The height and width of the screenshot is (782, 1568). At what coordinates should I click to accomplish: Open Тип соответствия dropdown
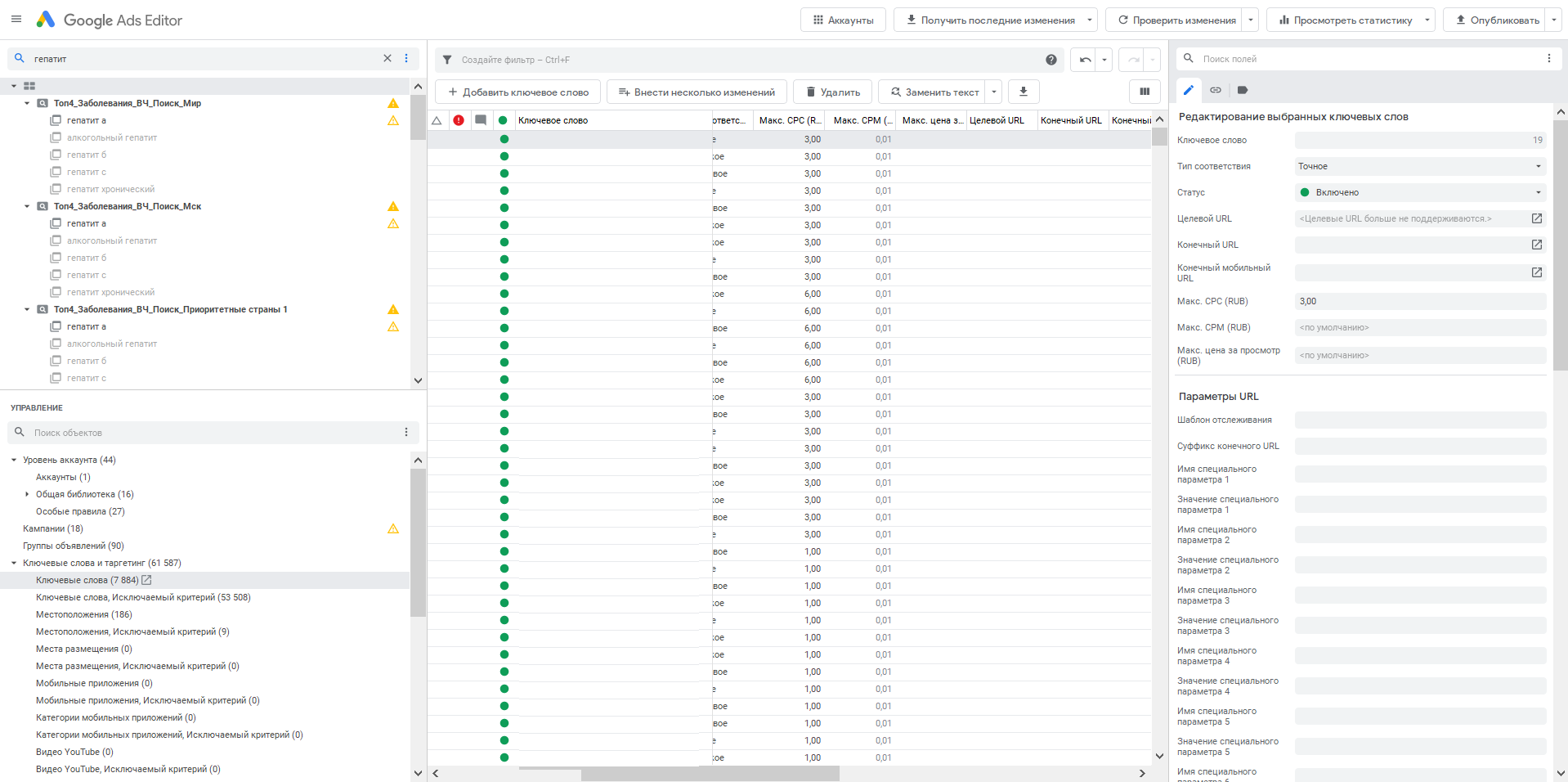click(1420, 166)
